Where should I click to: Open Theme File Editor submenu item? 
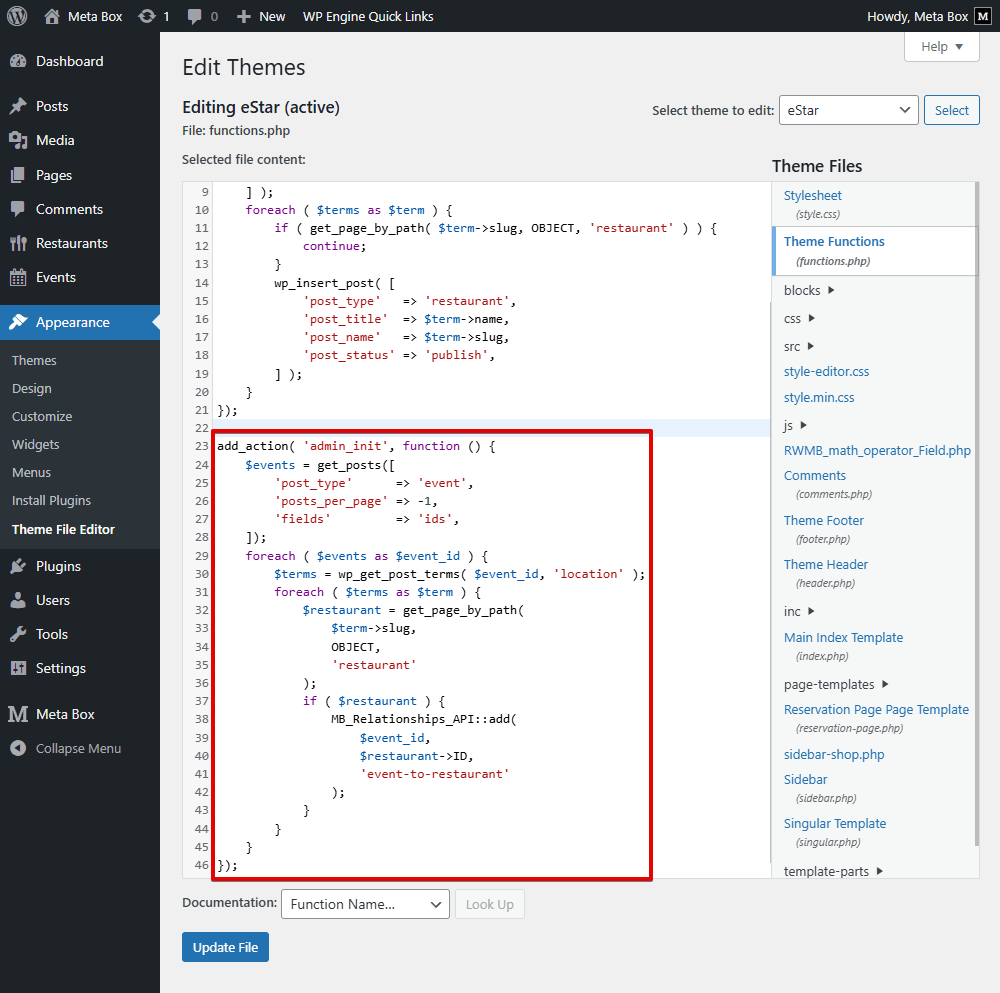pyautogui.click(x=64, y=529)
